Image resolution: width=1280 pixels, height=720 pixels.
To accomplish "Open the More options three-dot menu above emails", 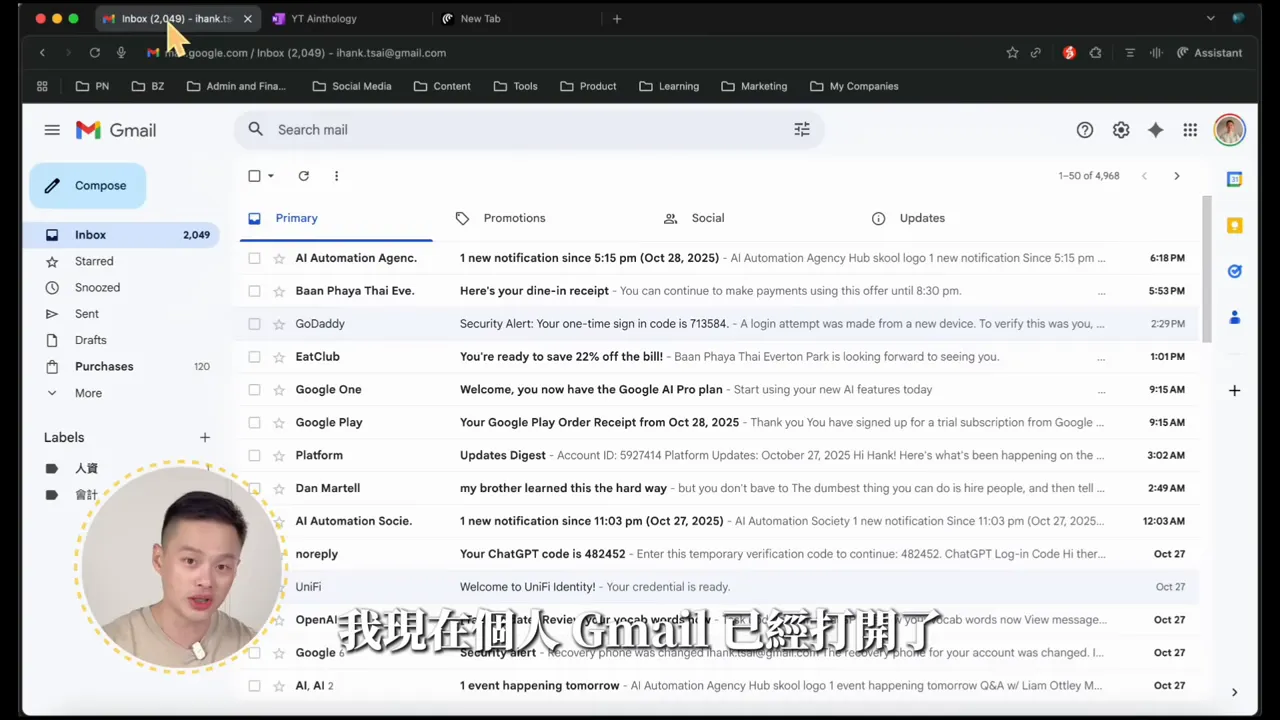I will coord(336,176).
